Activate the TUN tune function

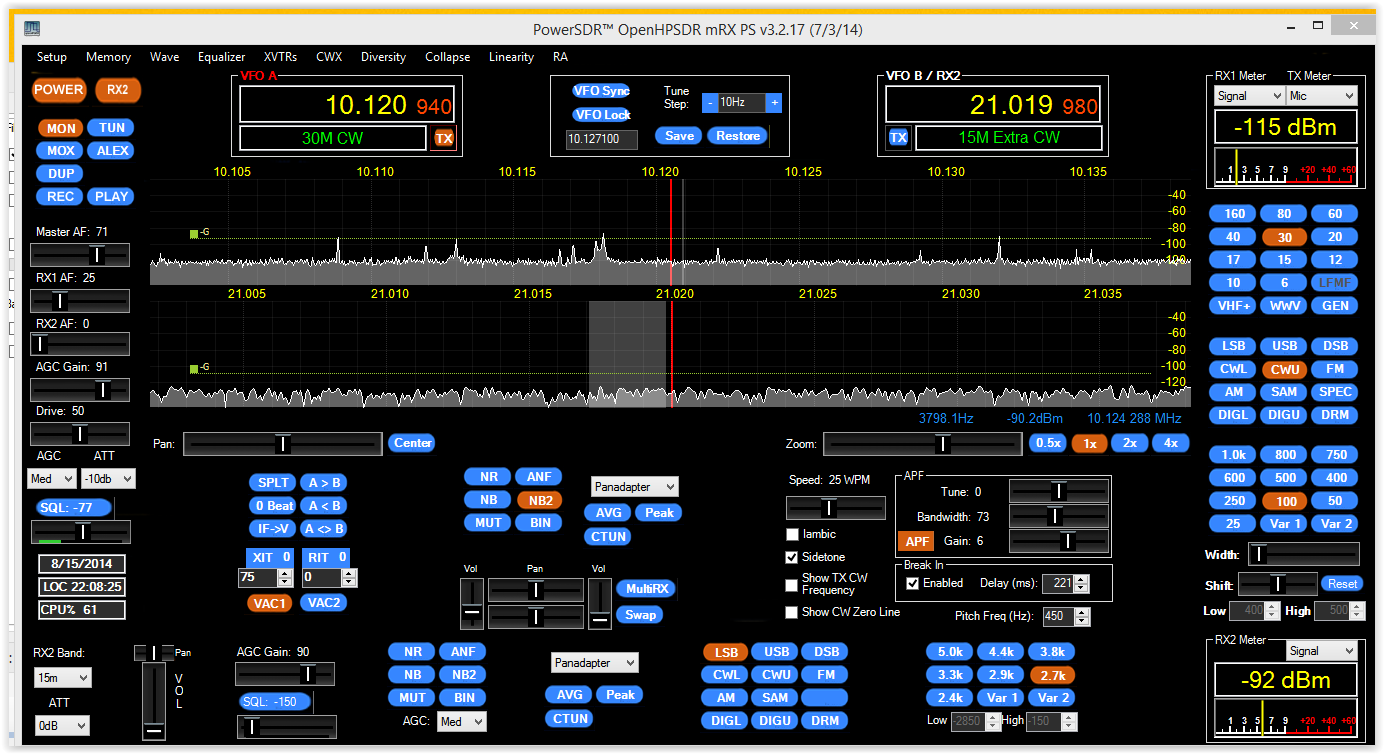(110, 127)
